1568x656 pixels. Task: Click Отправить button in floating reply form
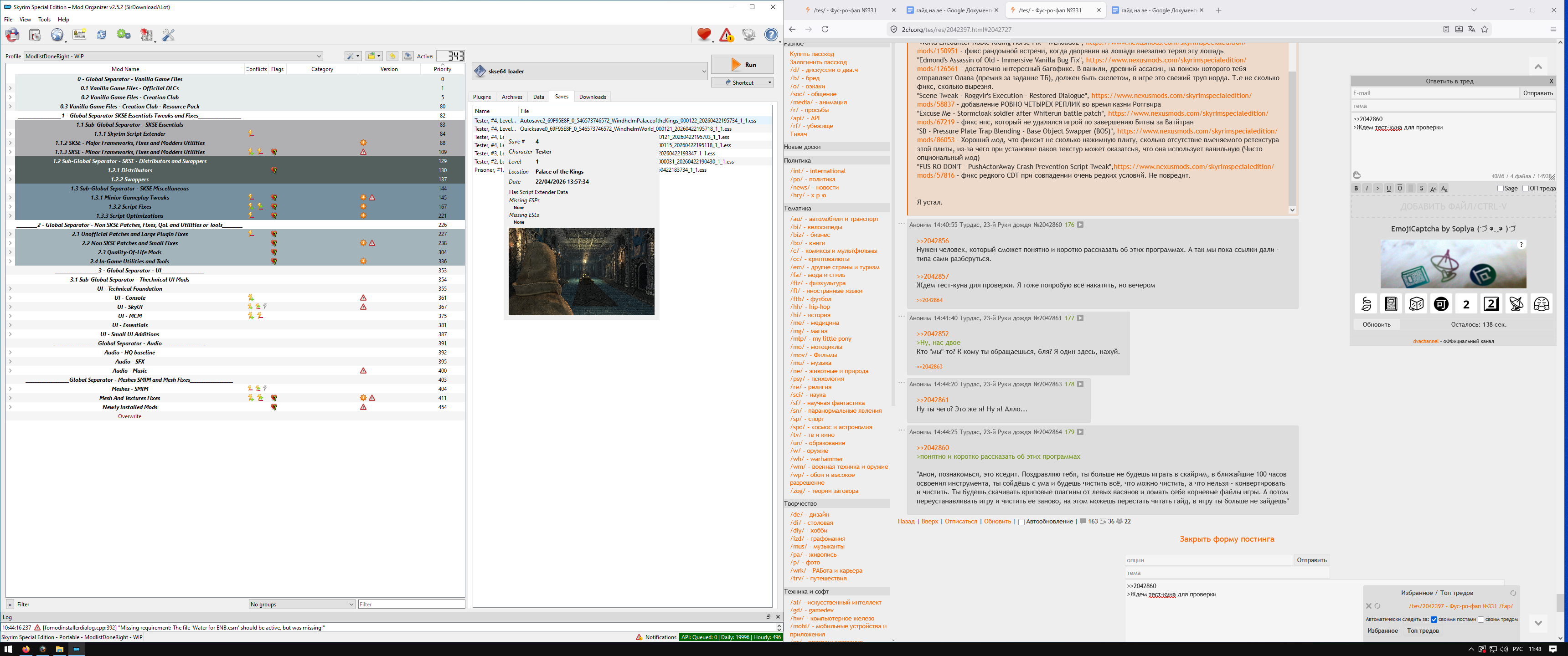tap(1537, 93)
